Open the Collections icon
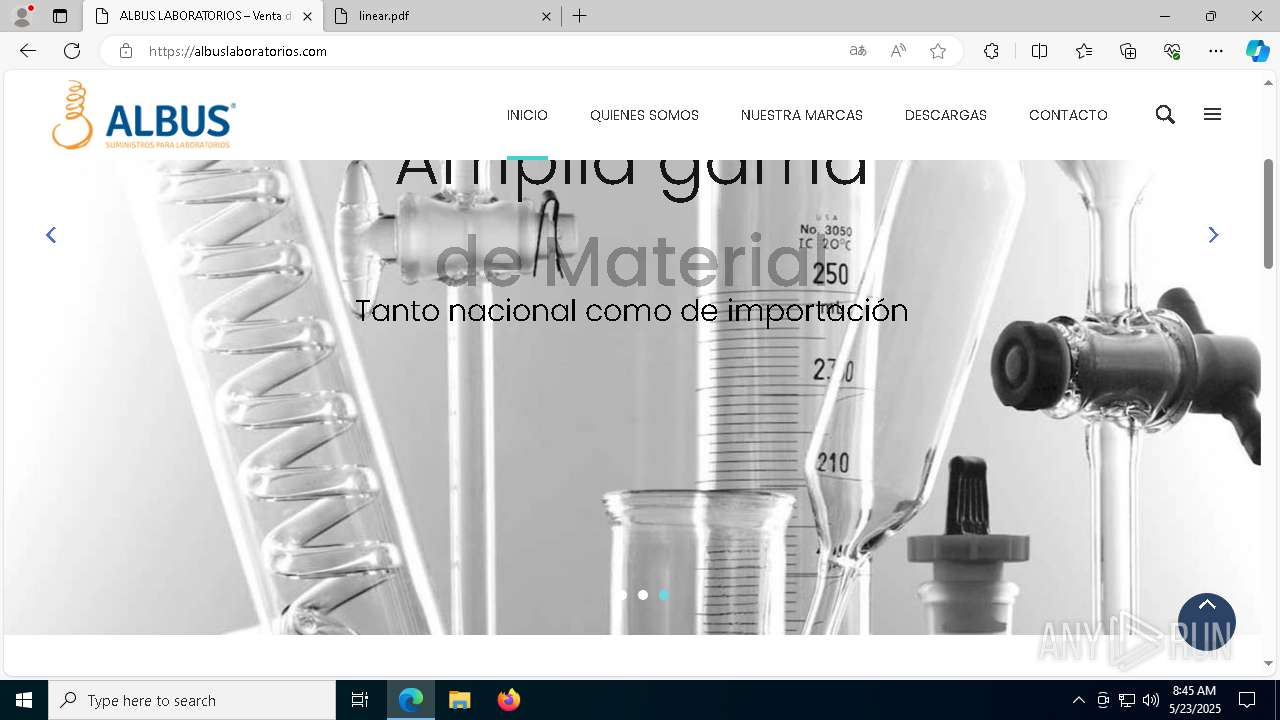Image resolution: width=1280 pixels, height=720 pixels. 1128,51
